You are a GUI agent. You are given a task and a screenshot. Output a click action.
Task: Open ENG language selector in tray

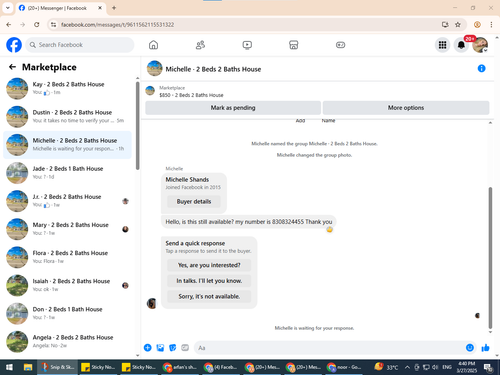point(447,367)
